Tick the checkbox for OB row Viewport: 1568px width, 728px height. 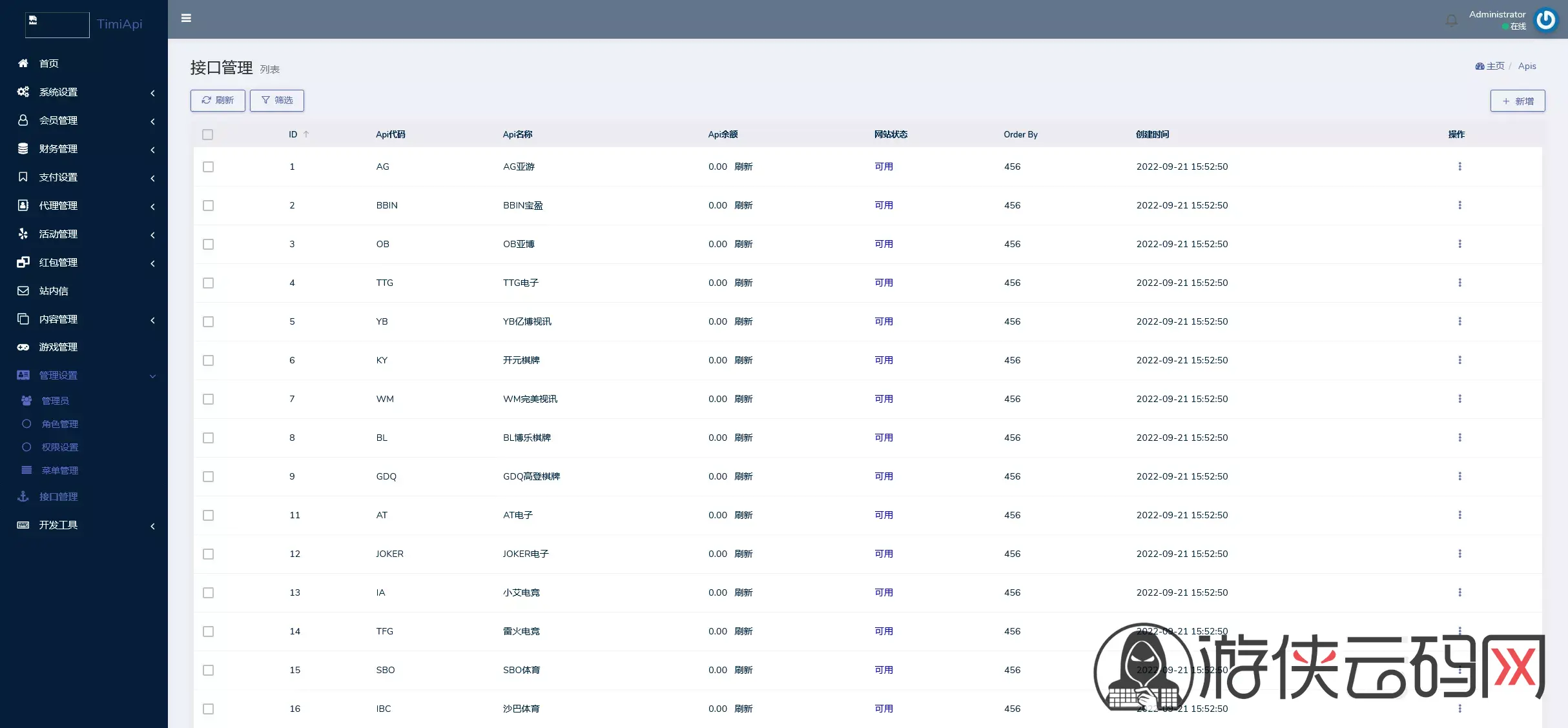coord(208,244)
